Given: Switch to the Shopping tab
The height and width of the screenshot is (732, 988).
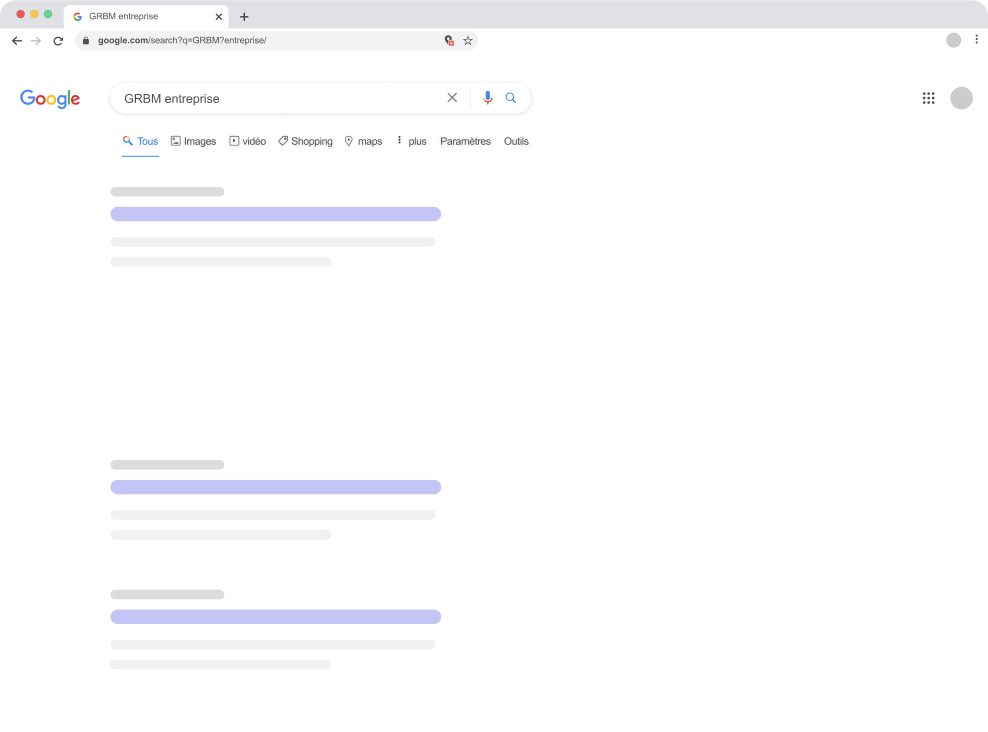Looking at the screenshot, I should [306, 141].
